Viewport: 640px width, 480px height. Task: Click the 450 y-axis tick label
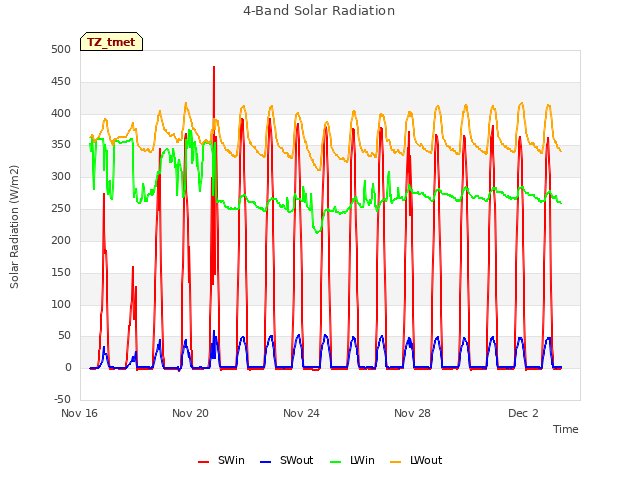pos(61,82)
